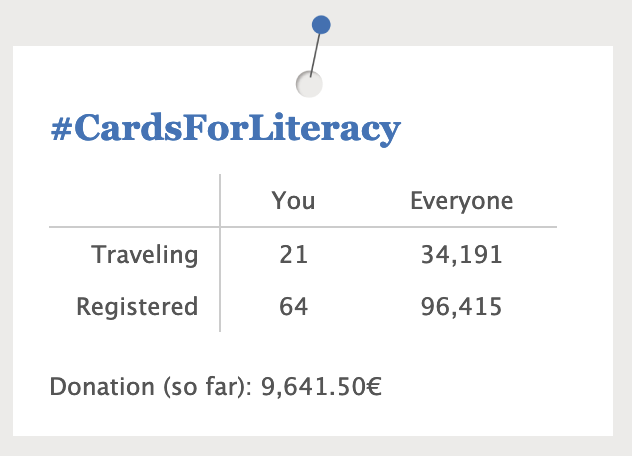Click the hash symbol in the title
The image size is (632, 456).
(62, 129)
